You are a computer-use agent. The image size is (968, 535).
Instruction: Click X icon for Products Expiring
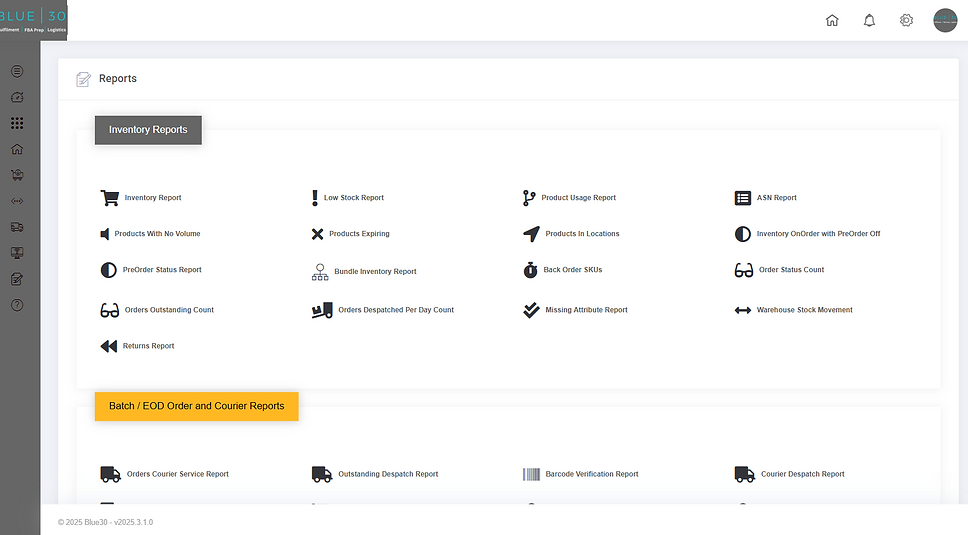(317, 234)
